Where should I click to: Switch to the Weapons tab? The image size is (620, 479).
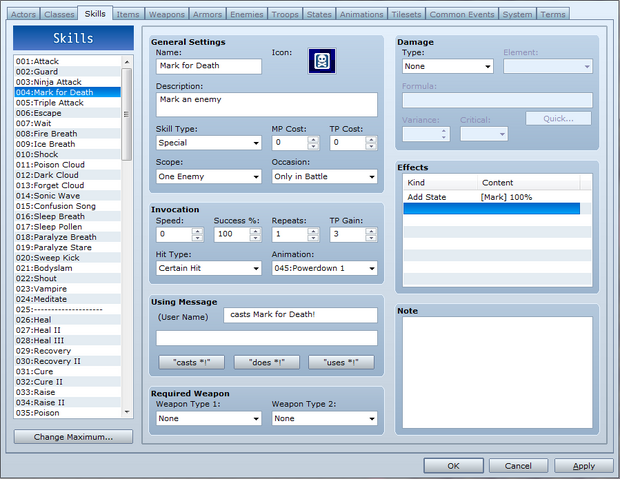166,14
